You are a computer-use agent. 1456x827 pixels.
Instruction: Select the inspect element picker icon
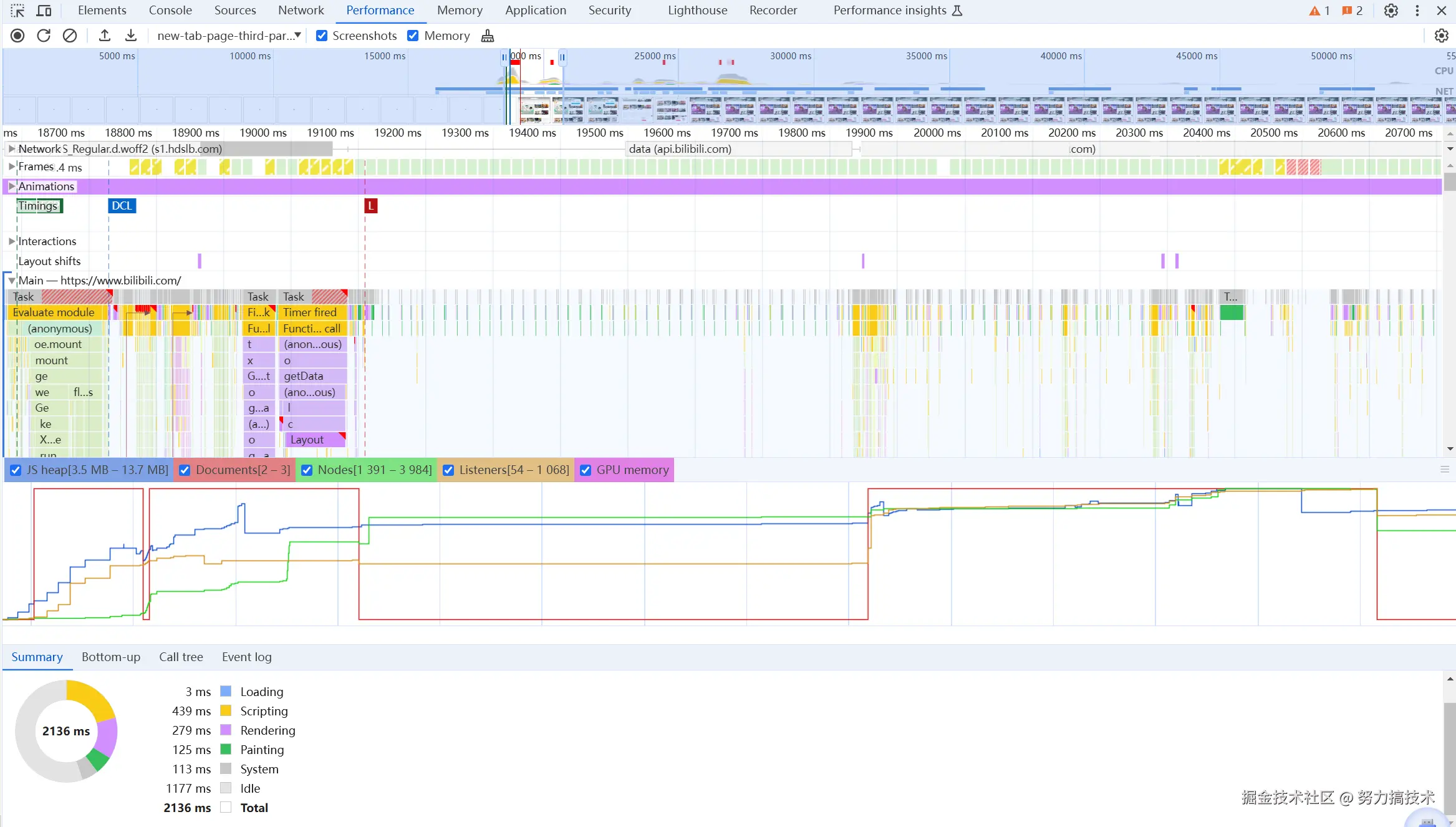coord(17,11)
